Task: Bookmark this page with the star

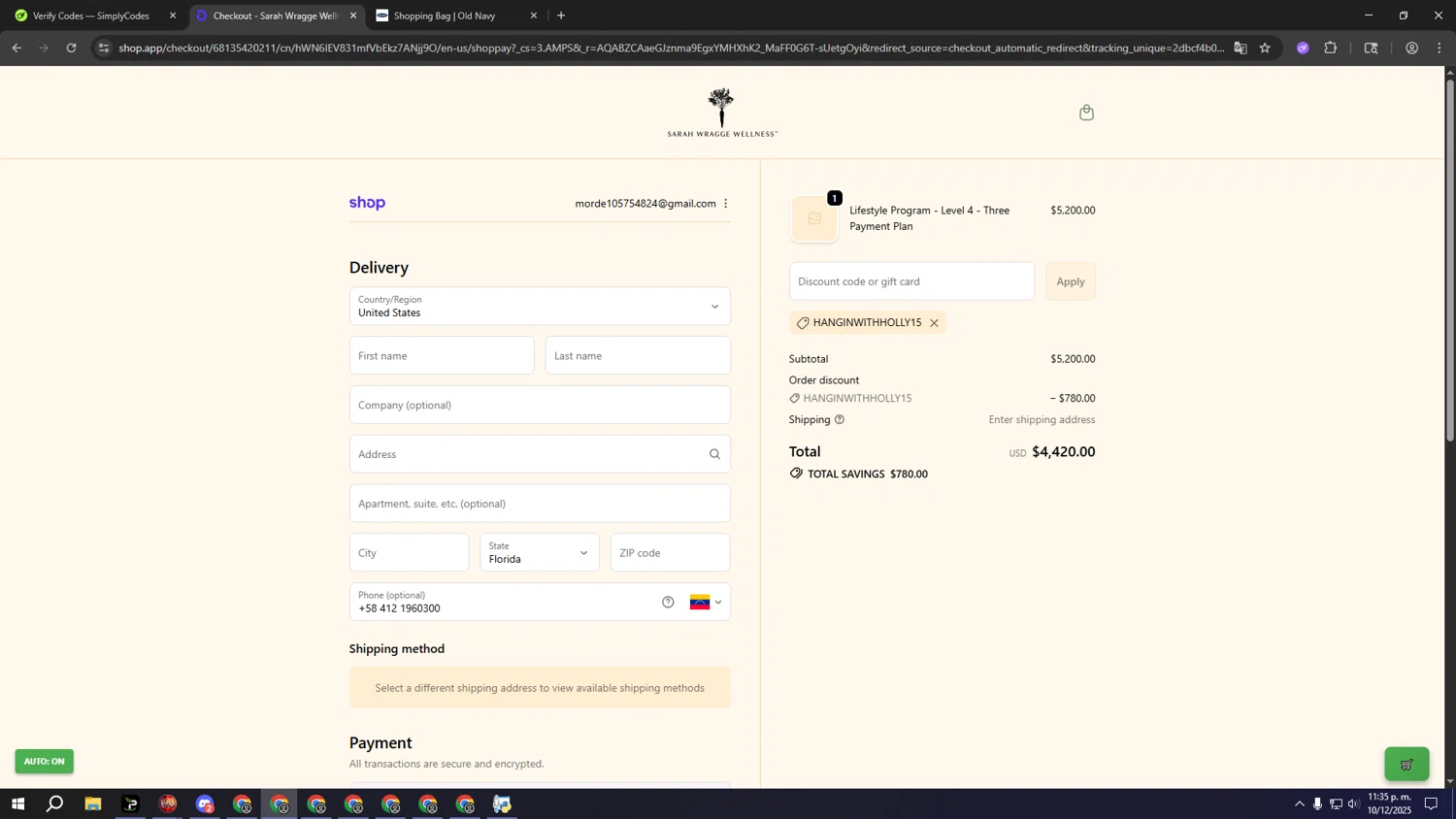Action: (x=1265, y=48)
